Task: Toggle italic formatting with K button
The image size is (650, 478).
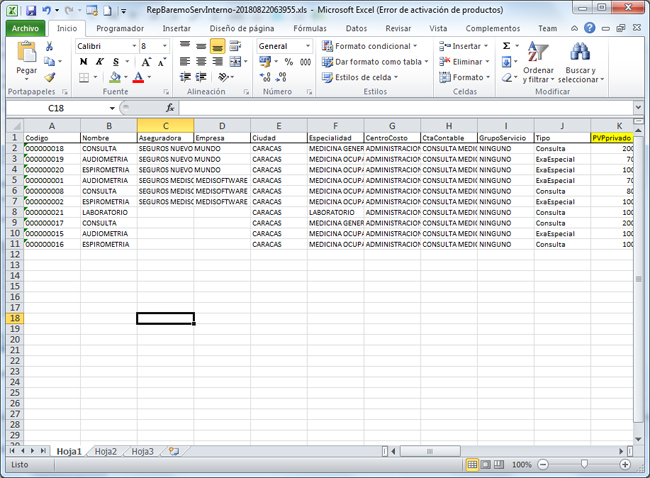Action: pyautogui.click(x=100, y=62)
